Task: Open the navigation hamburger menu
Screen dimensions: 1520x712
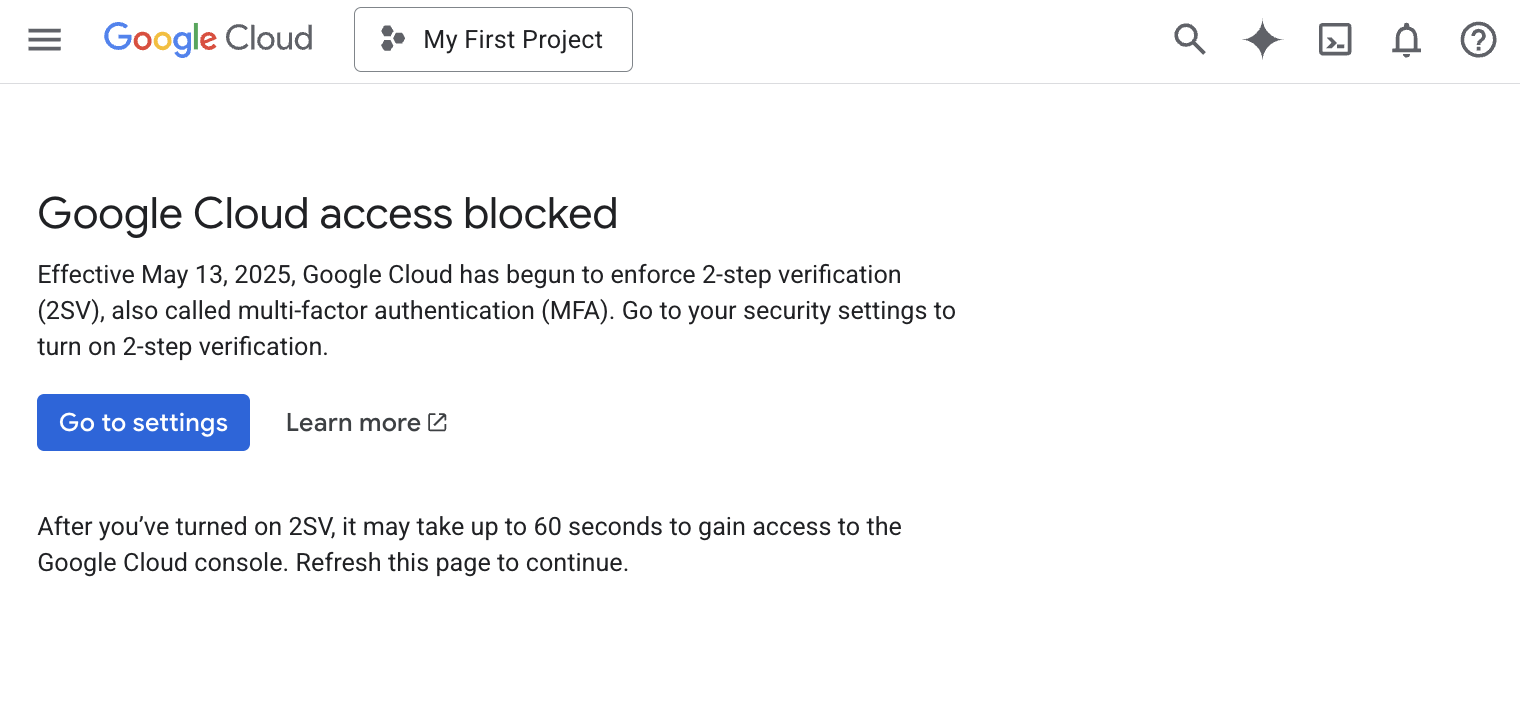Action: [44, 39]
